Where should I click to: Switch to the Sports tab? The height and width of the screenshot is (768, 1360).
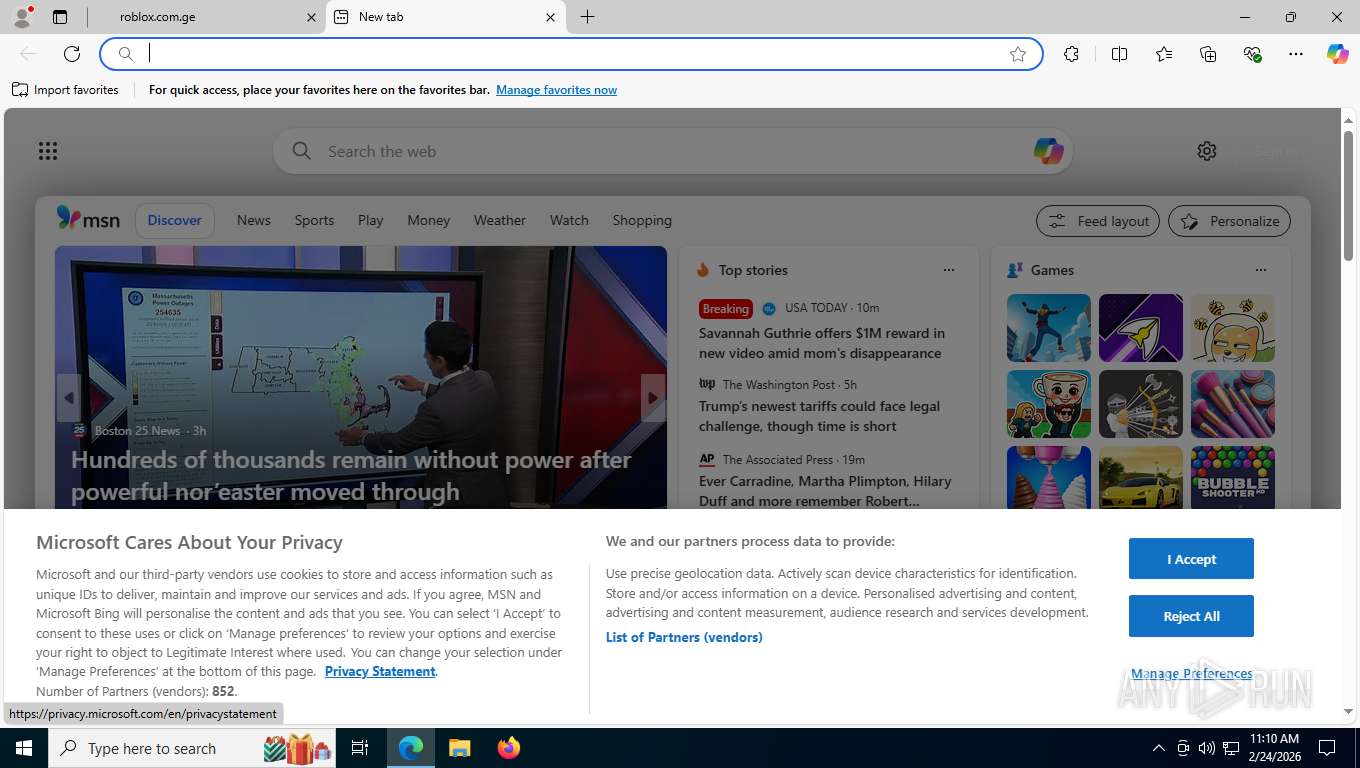[x=314, y=220]
